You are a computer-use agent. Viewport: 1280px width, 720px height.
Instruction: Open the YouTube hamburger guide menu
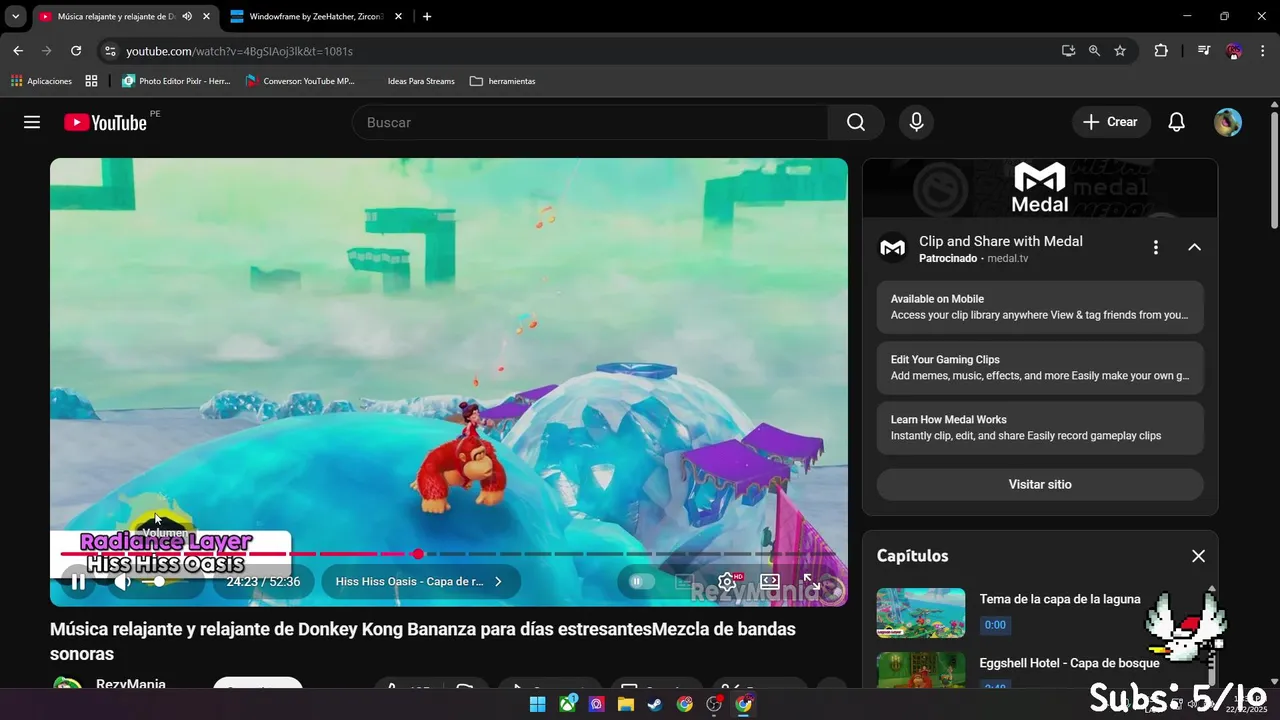pyautogui.click(x=32, y=122)
